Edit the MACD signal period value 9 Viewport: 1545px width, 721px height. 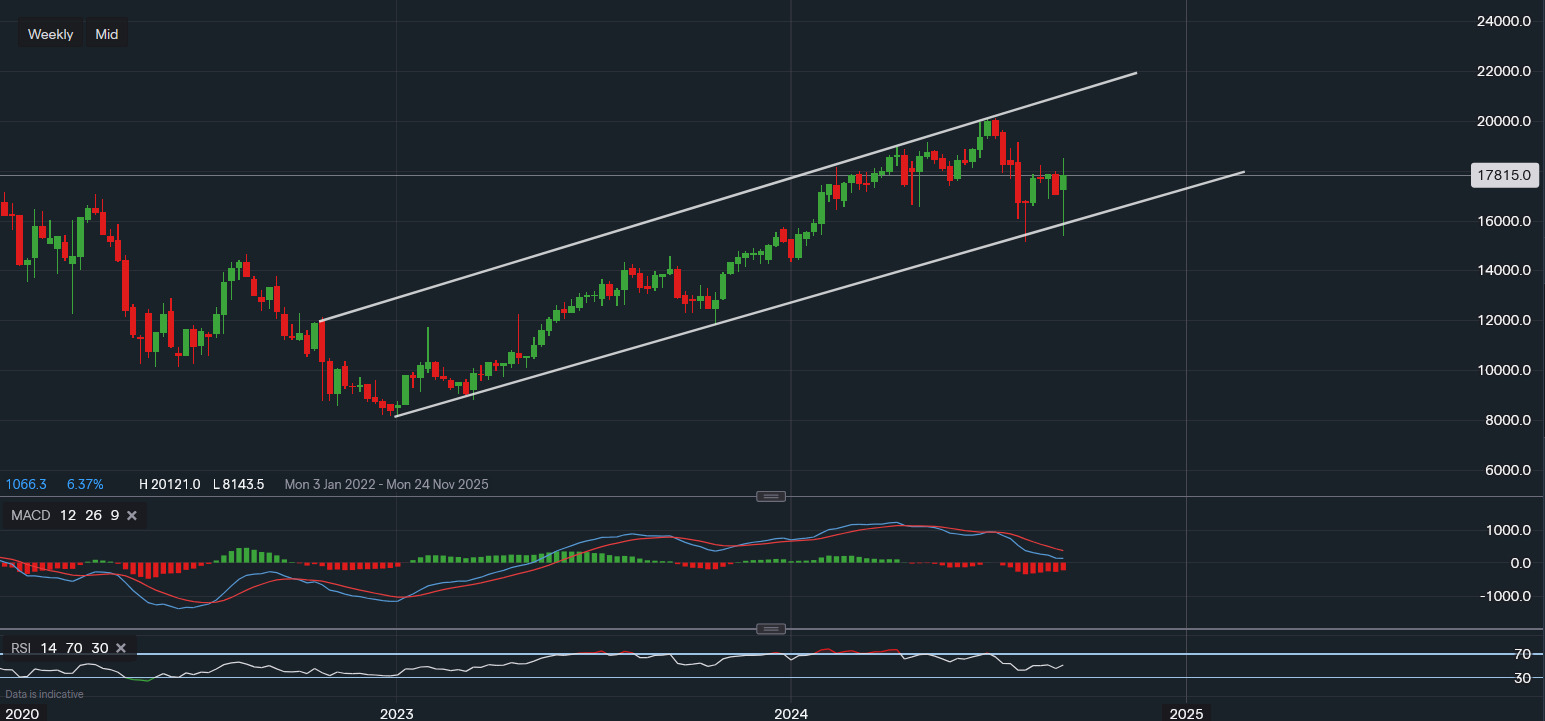[x=113, y=515]
